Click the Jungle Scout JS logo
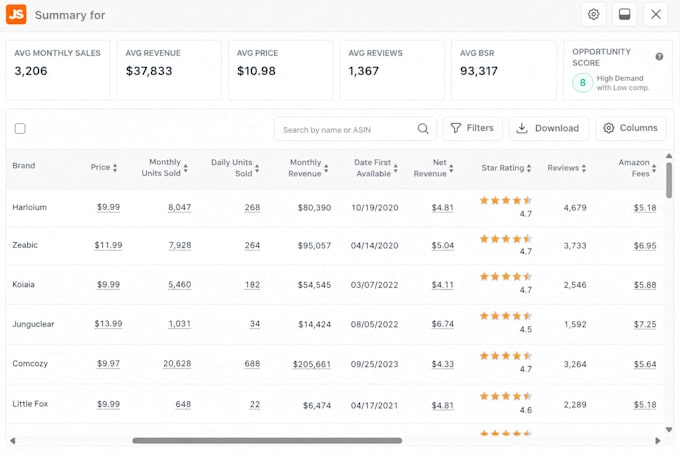 [x=16, y=14]
